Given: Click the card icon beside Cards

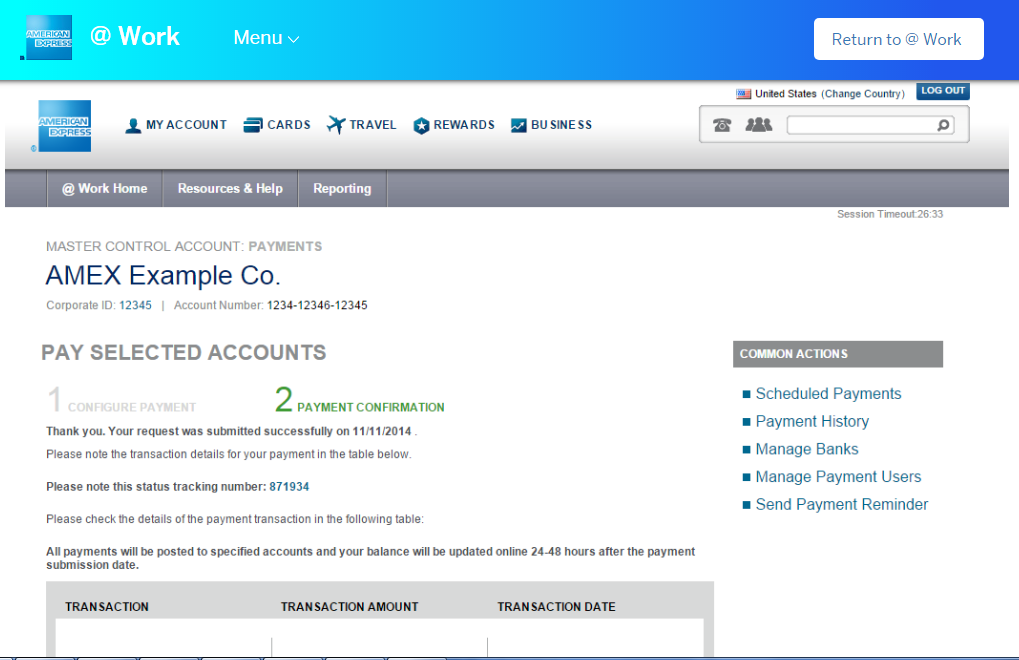Looking at the screenshot, I should [253, 125].
